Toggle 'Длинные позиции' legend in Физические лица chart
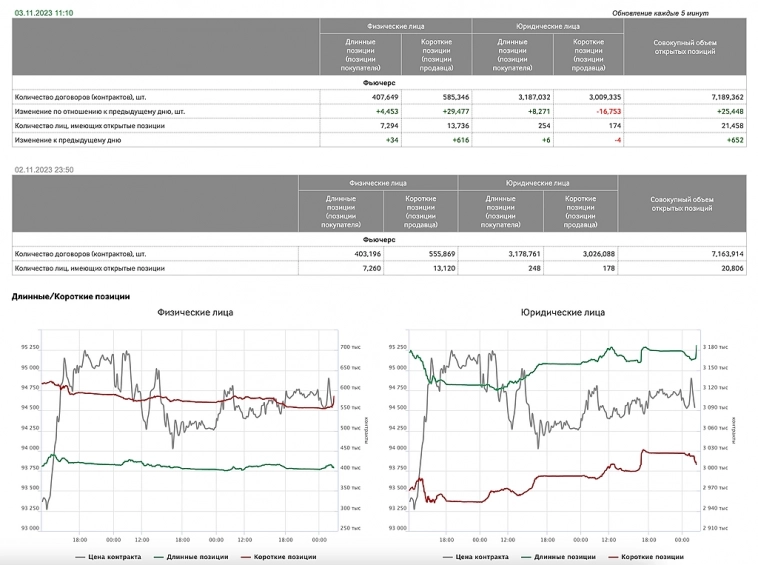This screenshot has width=758, height=565. (191, 556)
